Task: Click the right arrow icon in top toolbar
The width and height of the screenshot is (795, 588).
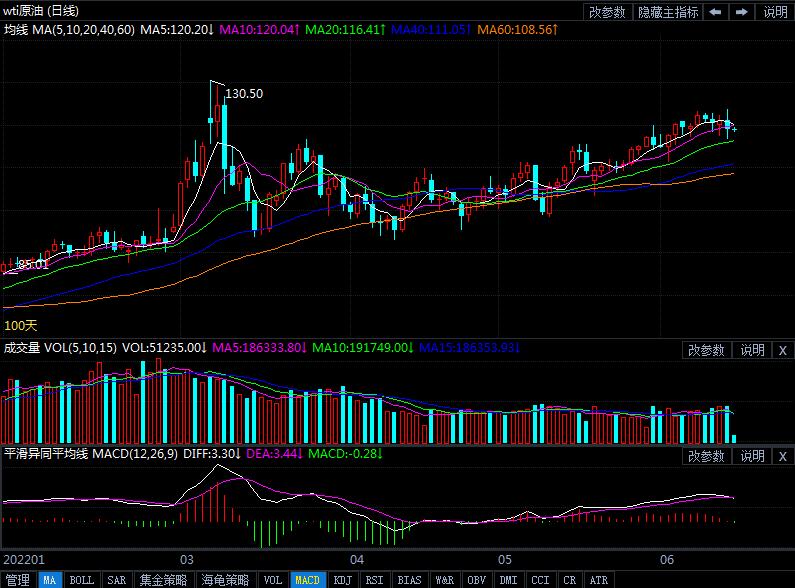Action: 741,12
